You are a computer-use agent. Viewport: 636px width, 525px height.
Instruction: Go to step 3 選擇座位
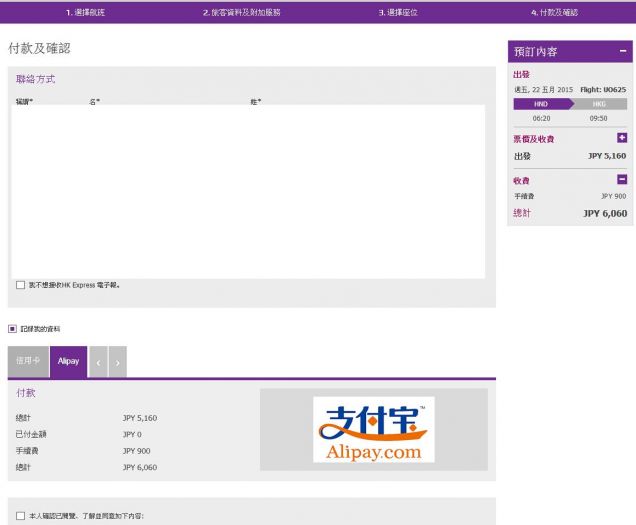(398, 13)
